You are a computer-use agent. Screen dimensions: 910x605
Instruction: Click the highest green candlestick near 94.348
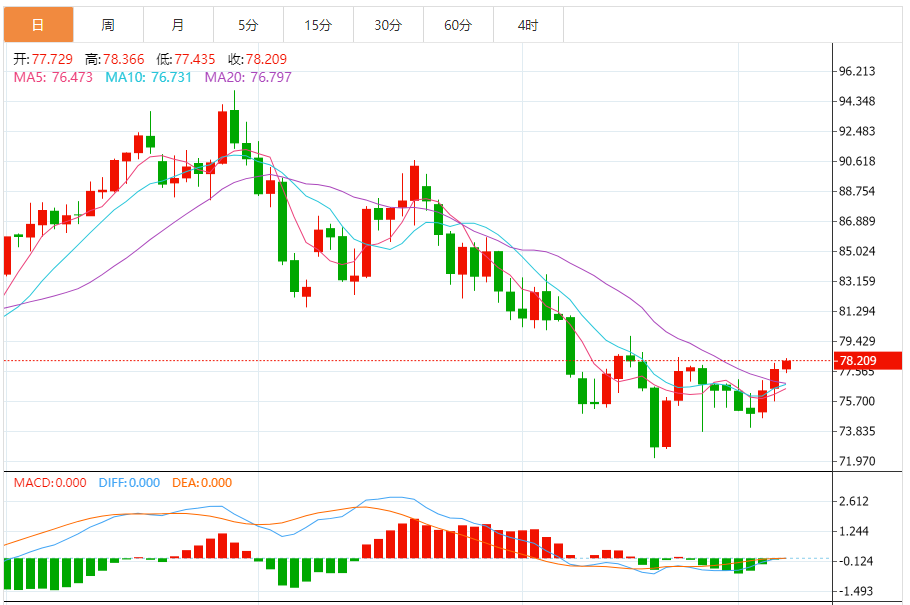[x=234, y=127]
